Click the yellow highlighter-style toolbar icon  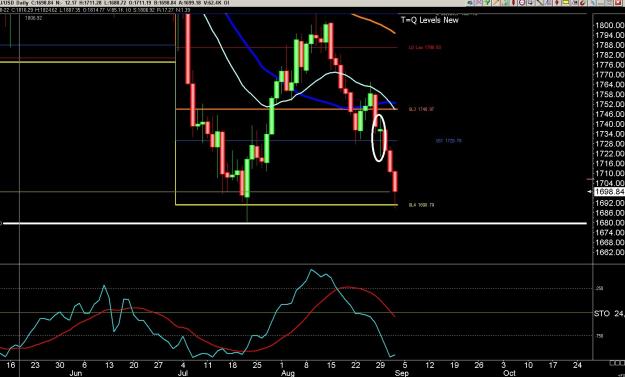[x=566, y=2]
